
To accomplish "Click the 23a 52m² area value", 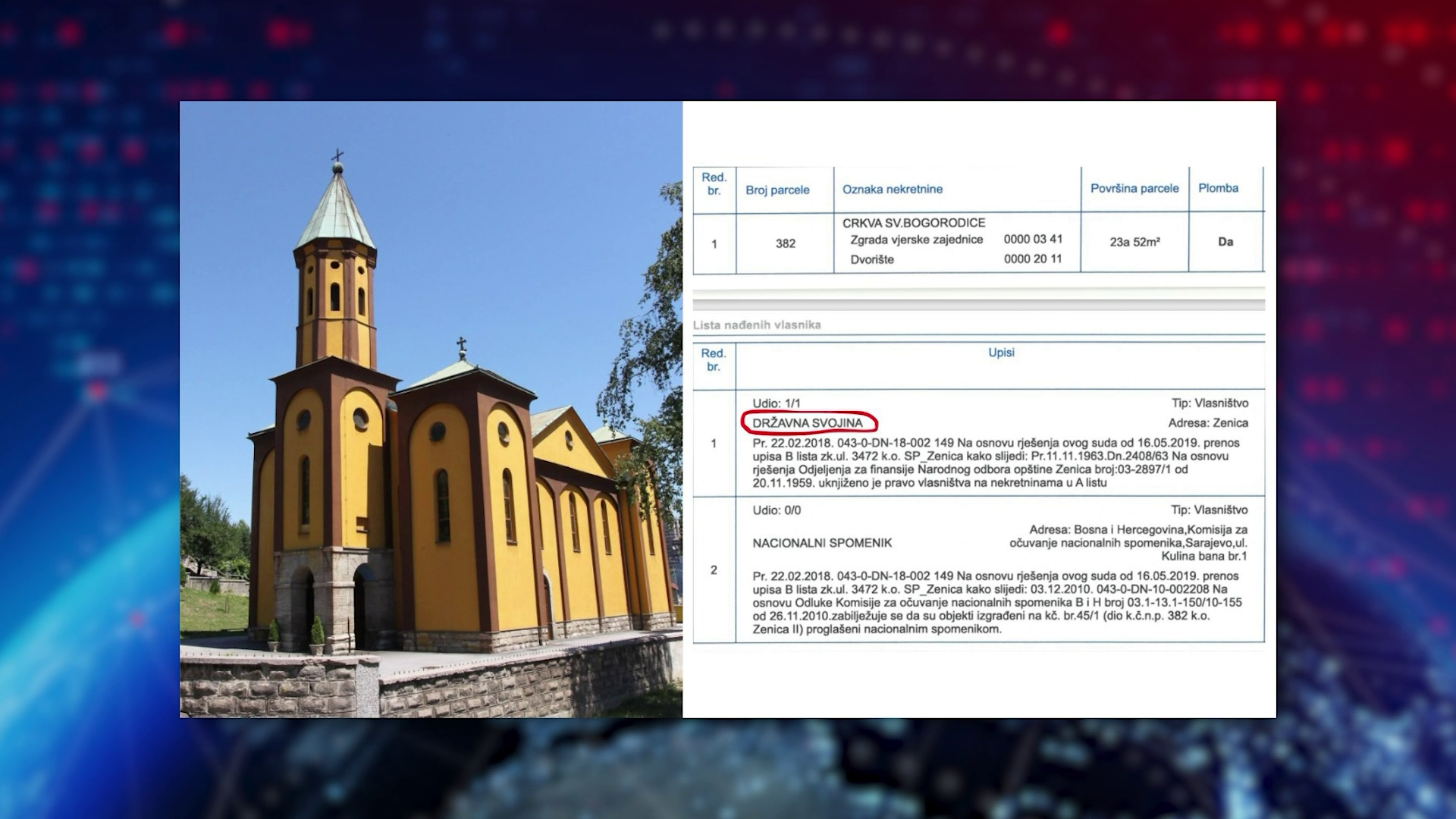I will coord(1134,243).
